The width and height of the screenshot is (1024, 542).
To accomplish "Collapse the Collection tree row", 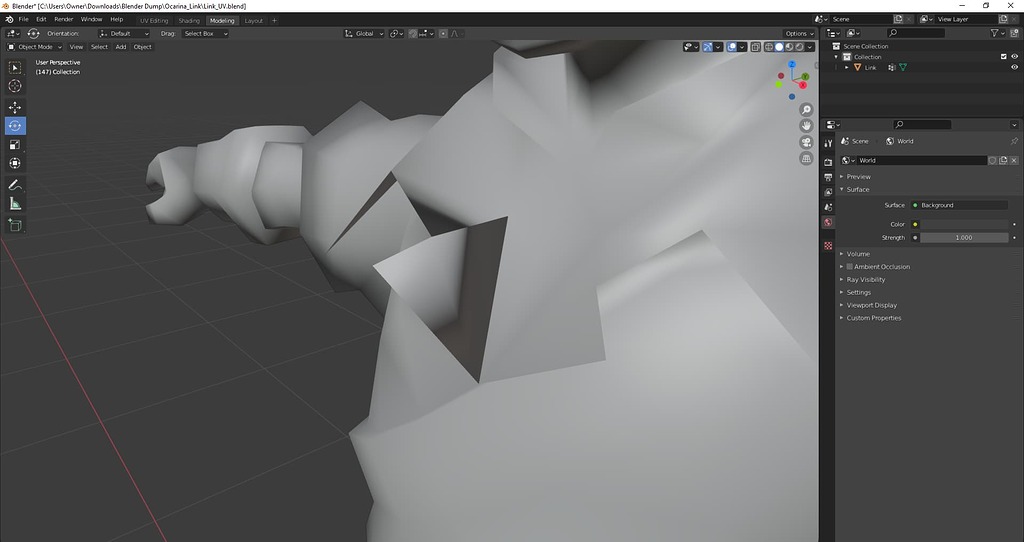I will click(x=837, y=57).
